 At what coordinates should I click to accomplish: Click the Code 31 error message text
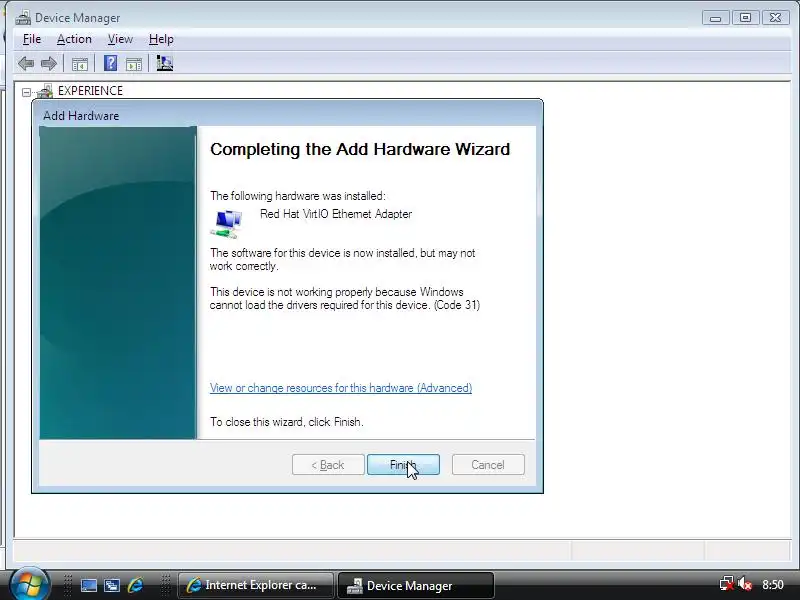tap(345, 298)
